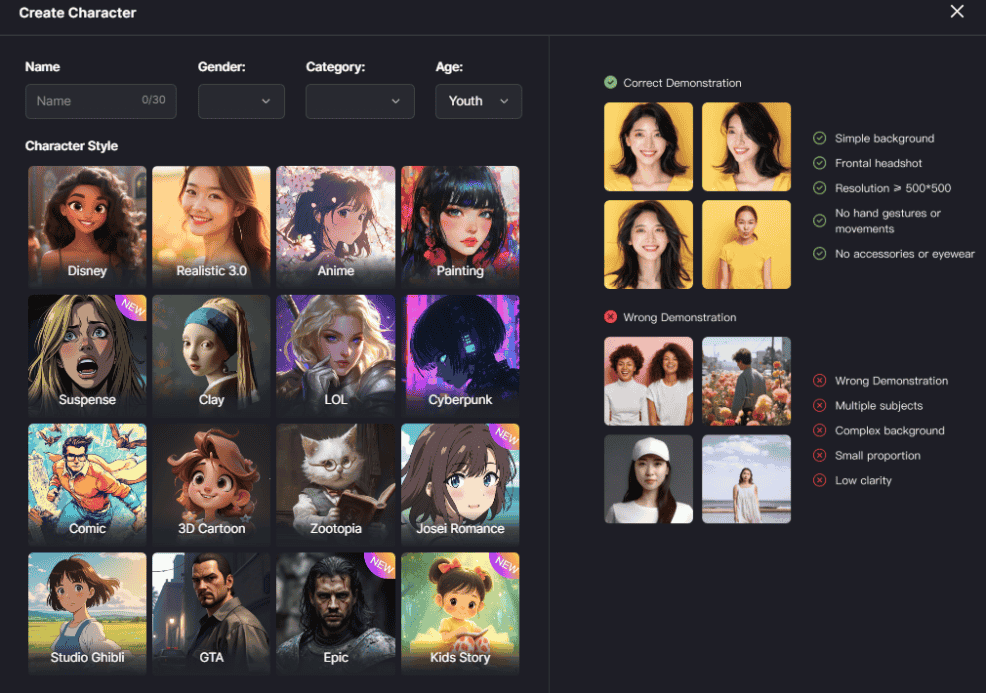Select the GTA character style

pos(211,610)
